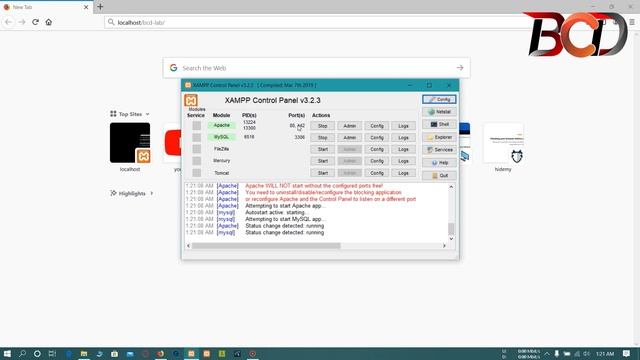The image size is (640, 360).
Task: Open Cortana from taskbar
Action: [x=37, y=353]
